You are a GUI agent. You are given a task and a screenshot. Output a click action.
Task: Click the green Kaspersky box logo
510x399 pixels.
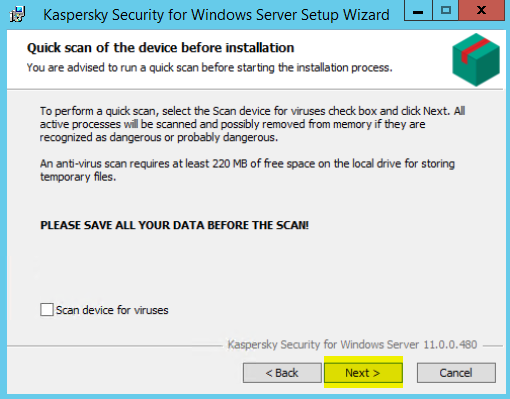(476, 60)
